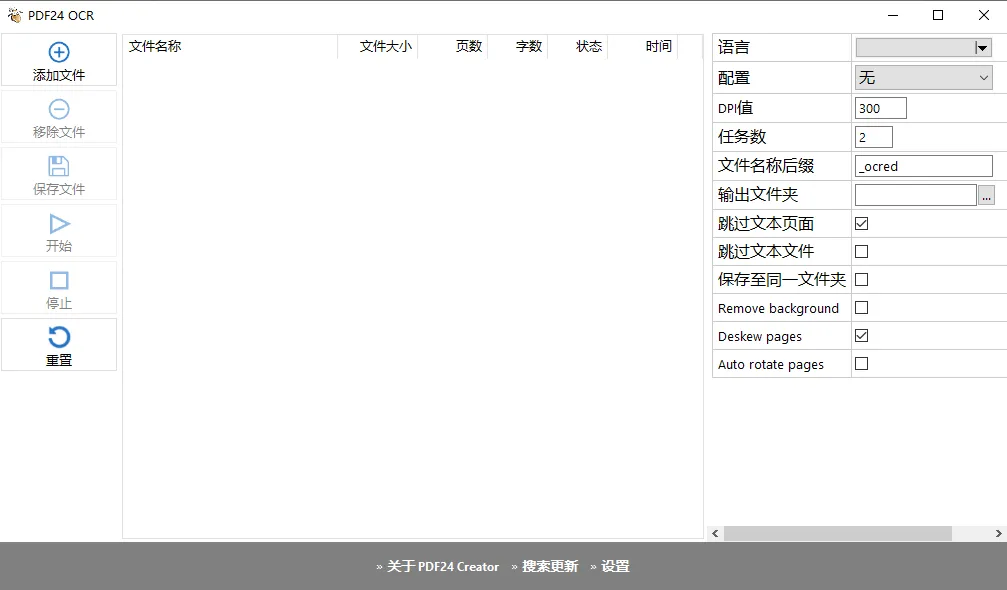Image resolution: width=1007 pixels, height=590 pixels.
Task: Minimize the PDF24 OCR window
Action: coord(893,15)
